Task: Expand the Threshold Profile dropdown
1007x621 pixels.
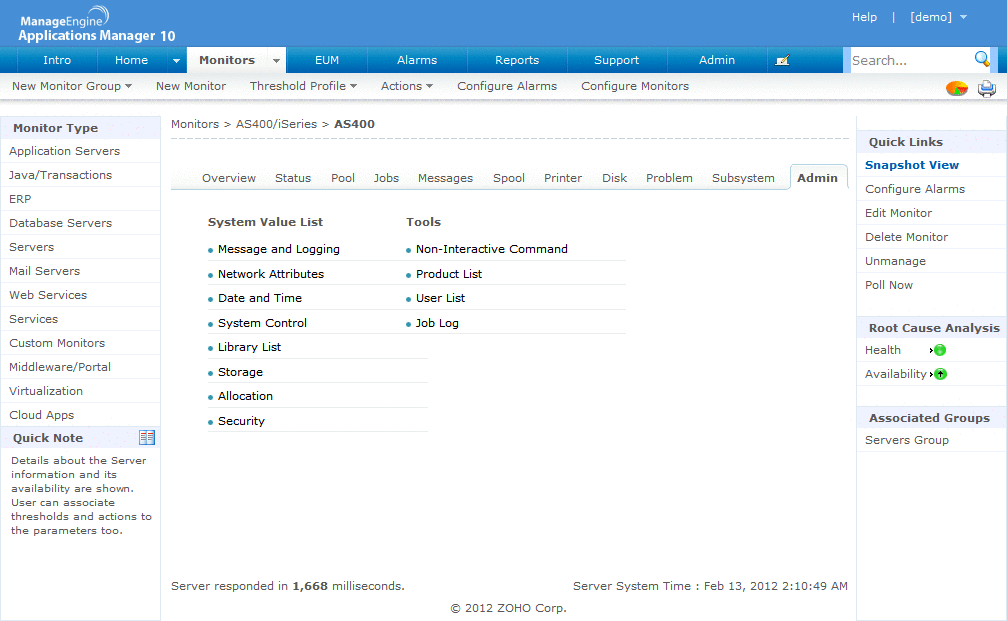Action: (302, 86)
